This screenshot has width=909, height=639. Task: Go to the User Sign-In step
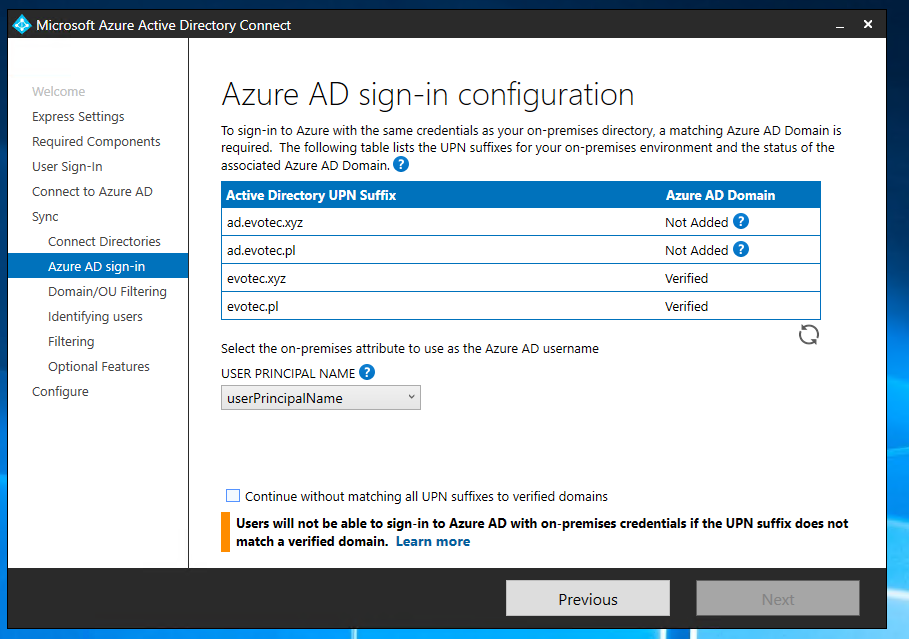point(70,166)
